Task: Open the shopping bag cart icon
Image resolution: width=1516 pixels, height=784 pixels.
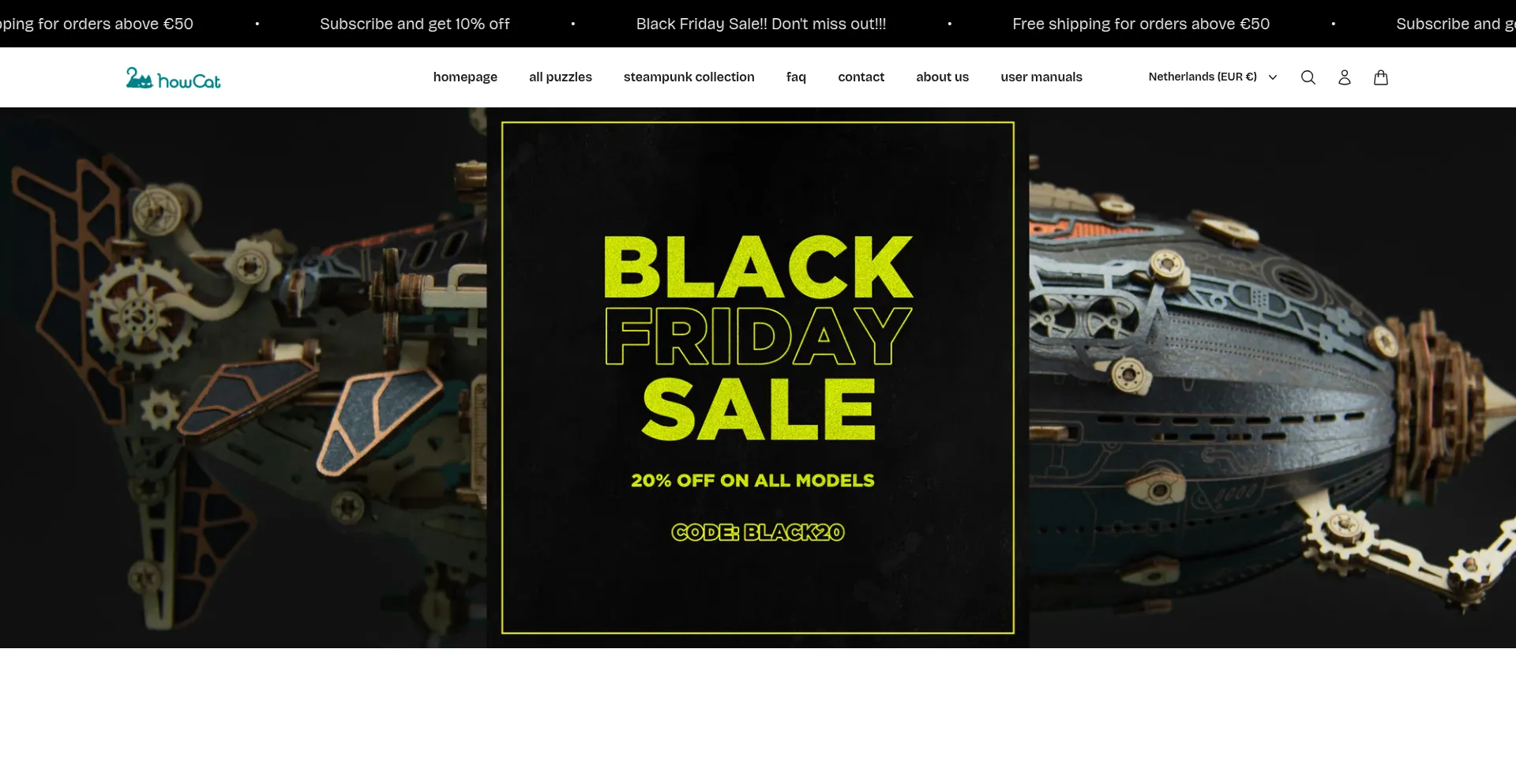Action: (x=1380, y=77)
